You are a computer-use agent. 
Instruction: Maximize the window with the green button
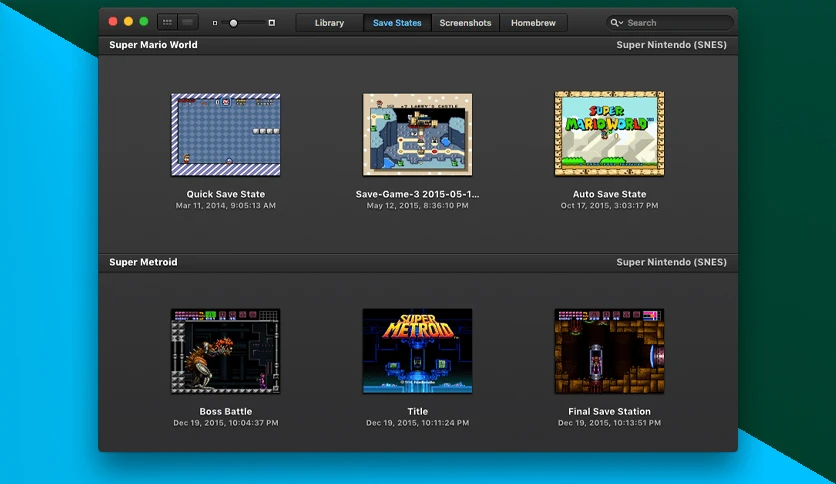pos(144,21)
